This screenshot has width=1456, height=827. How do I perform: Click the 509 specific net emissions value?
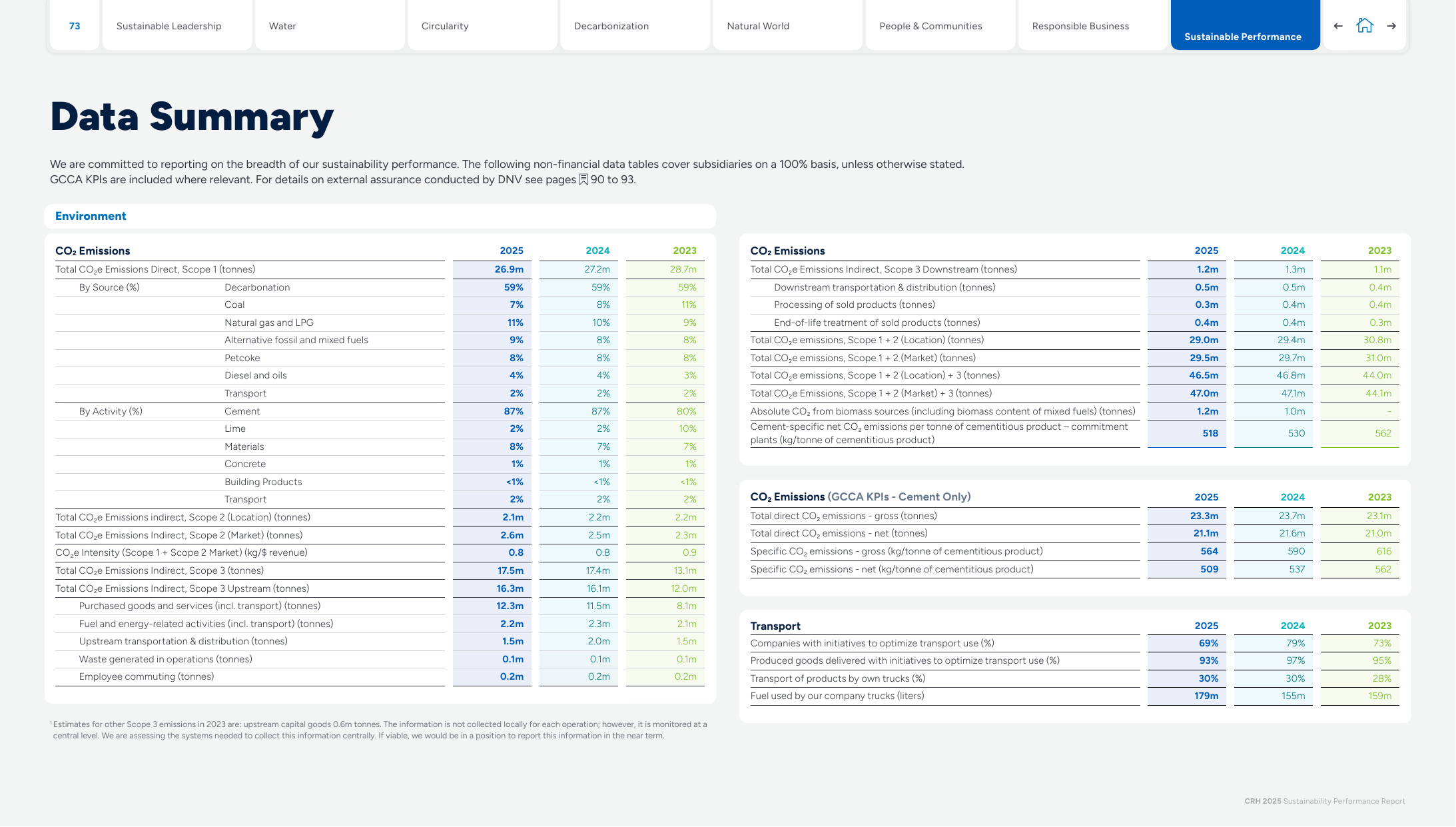pyautogui.click(x=1209, y=569)
